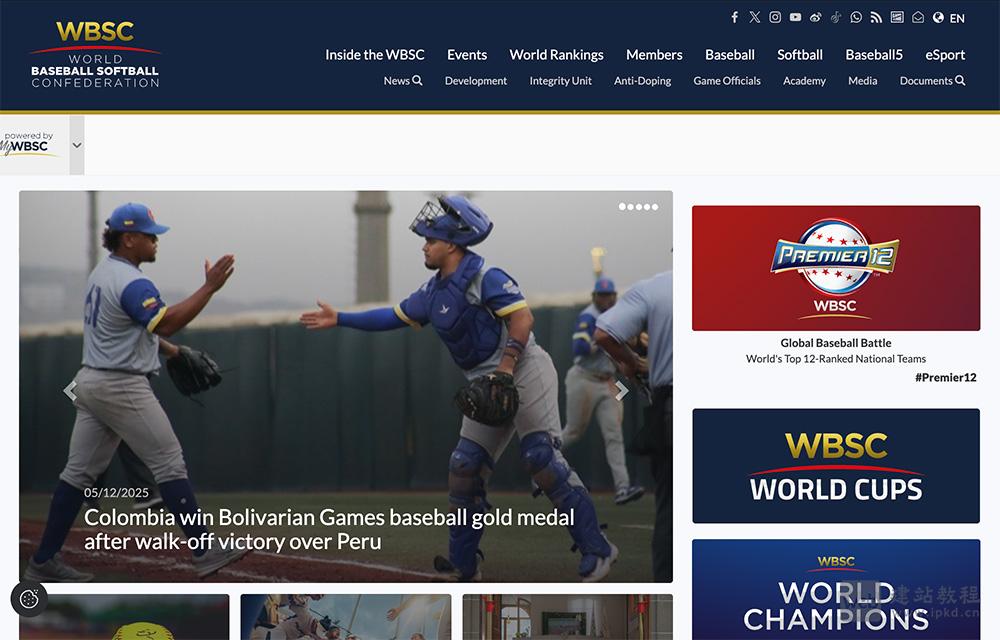Show previous slide with left carousel arrow
The height and width of the screenshot is (640, 1000).
tap(70, 390)
